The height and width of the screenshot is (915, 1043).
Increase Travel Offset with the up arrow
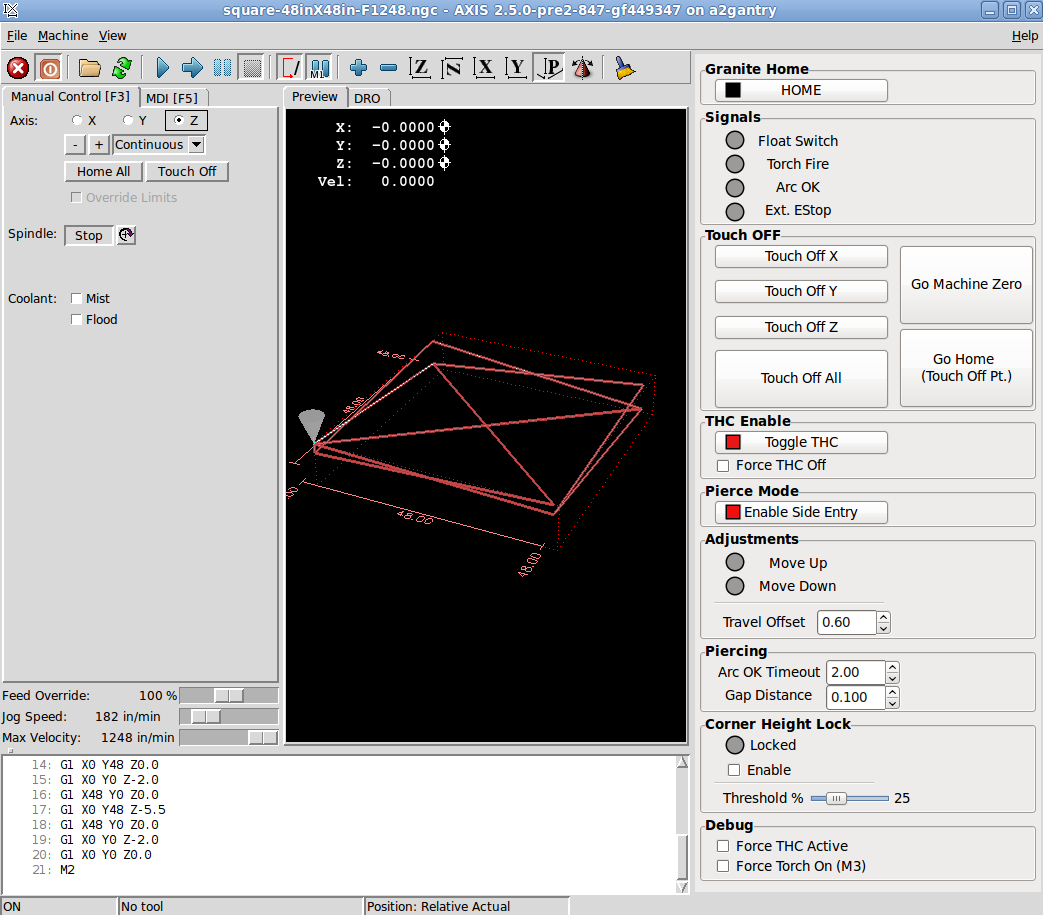883,617
